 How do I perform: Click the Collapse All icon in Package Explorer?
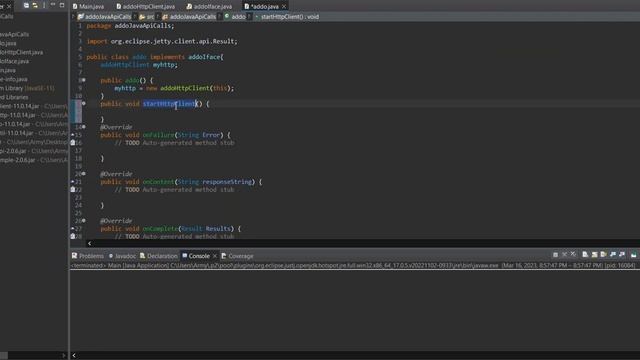[26, 5]
